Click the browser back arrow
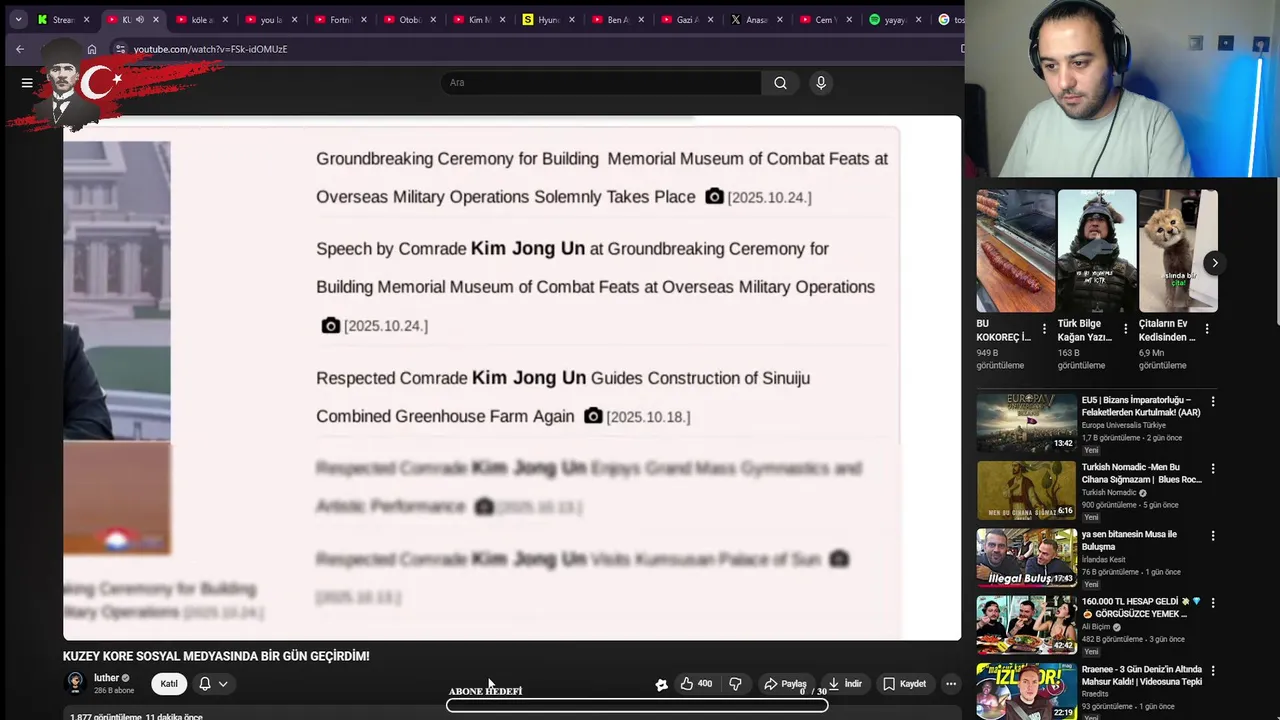1280x720 pixels. click(20, 49)
